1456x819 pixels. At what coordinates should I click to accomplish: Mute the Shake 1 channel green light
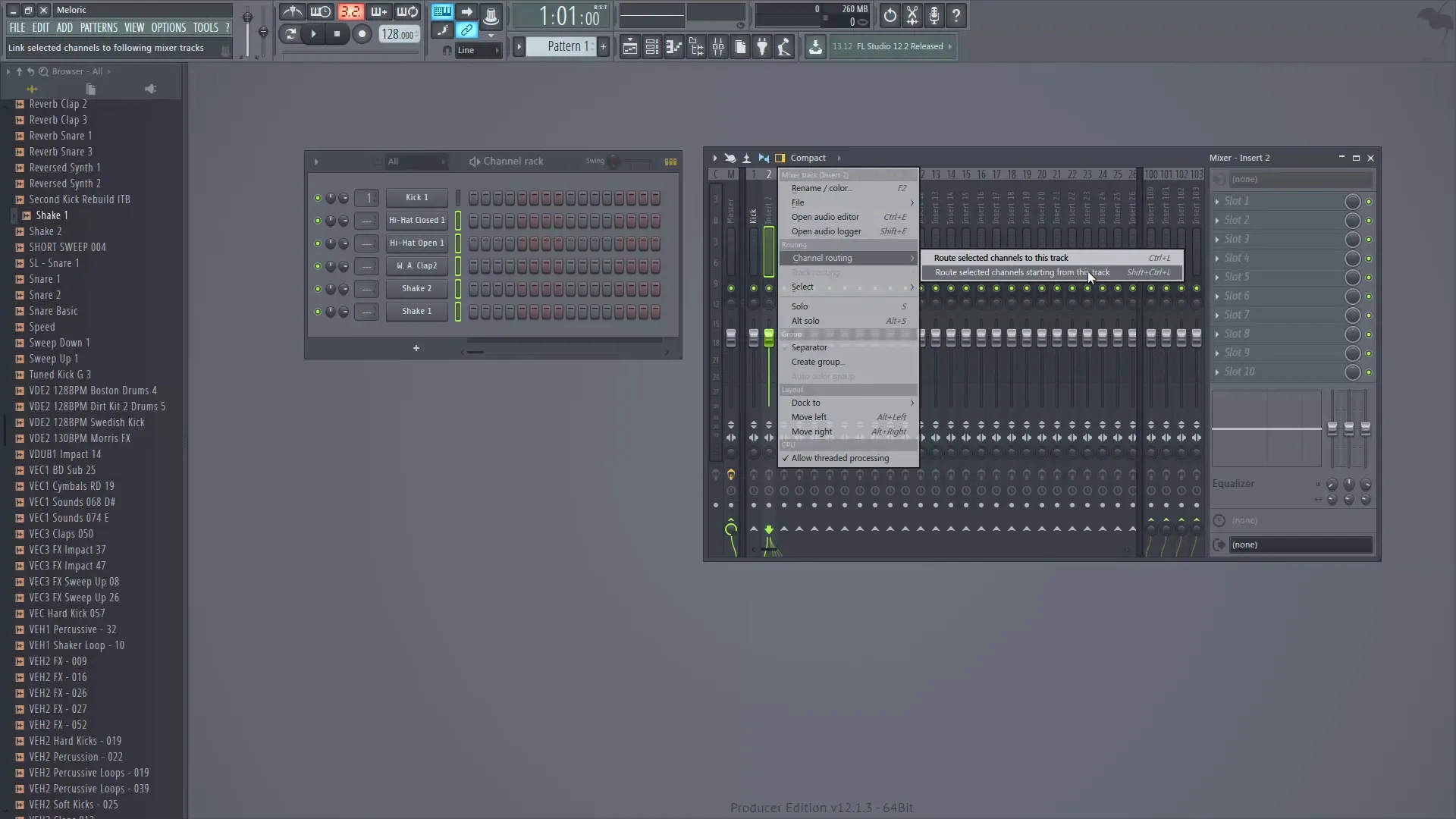click(x=318, y=312)
